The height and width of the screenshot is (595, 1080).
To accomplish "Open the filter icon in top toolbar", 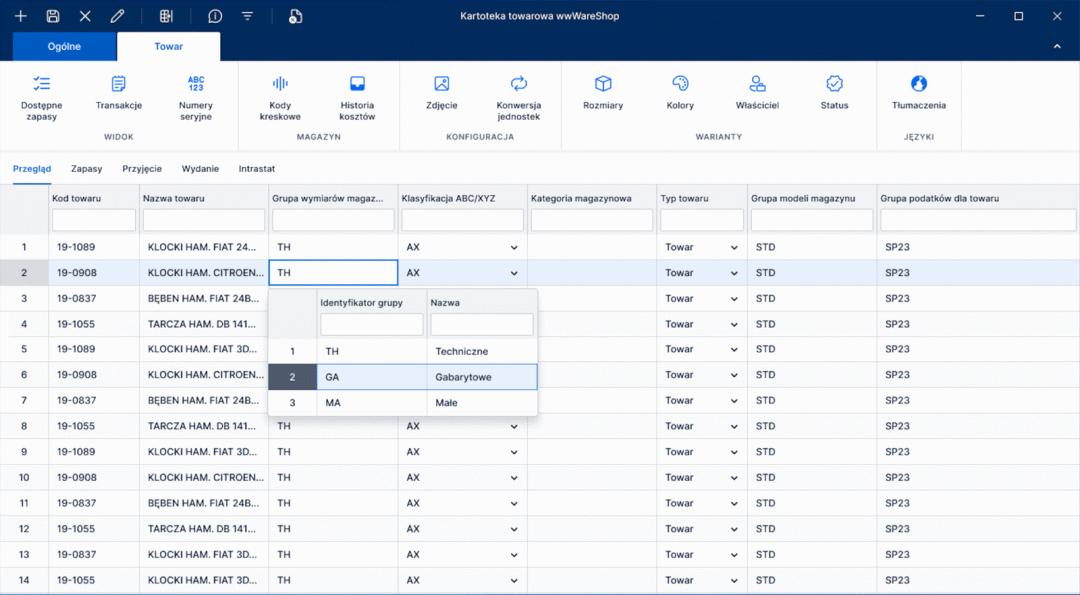I will click(x=247, y=16).
